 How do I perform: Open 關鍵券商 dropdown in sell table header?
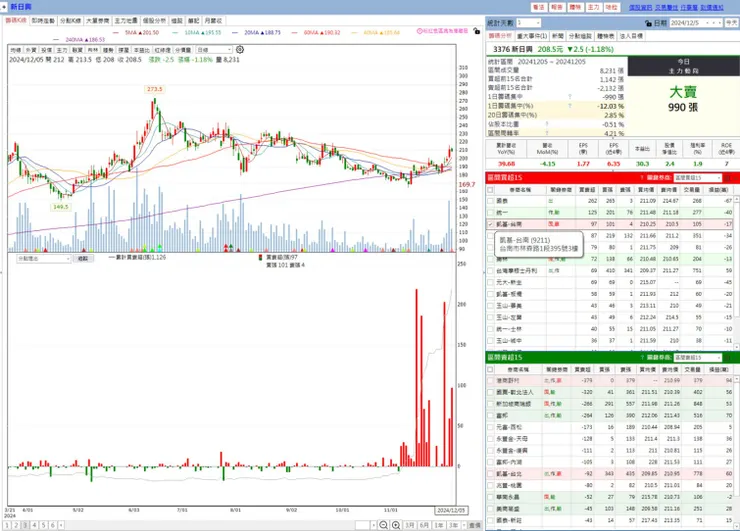(x=698, y=357)
